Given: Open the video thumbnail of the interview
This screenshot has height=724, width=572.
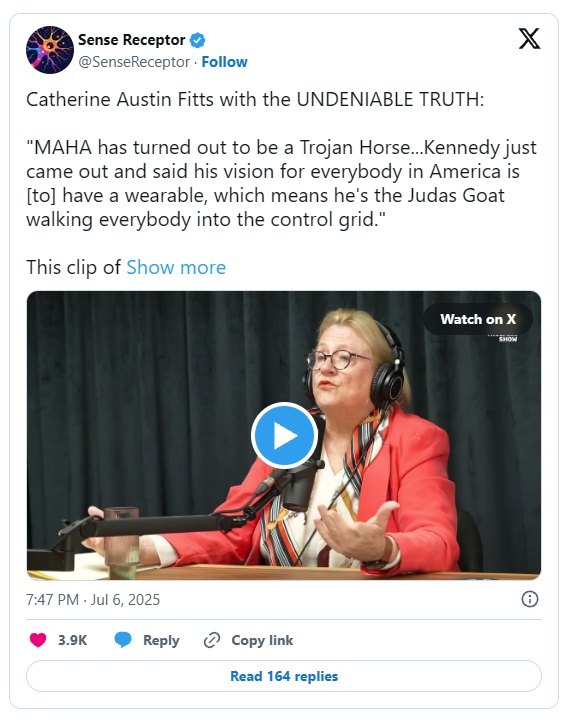Looking at the screenshot, I should (284, 435).
